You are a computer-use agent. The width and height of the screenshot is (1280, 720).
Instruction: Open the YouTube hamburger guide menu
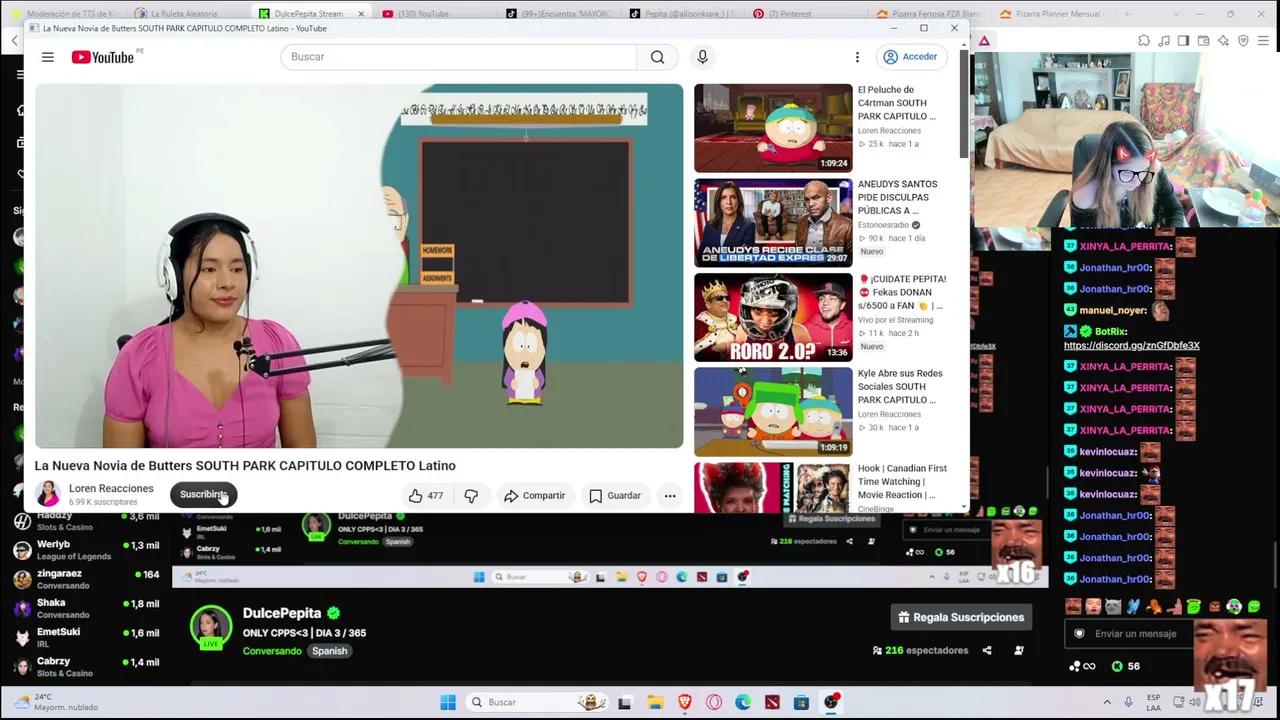[x=47, y=57]
